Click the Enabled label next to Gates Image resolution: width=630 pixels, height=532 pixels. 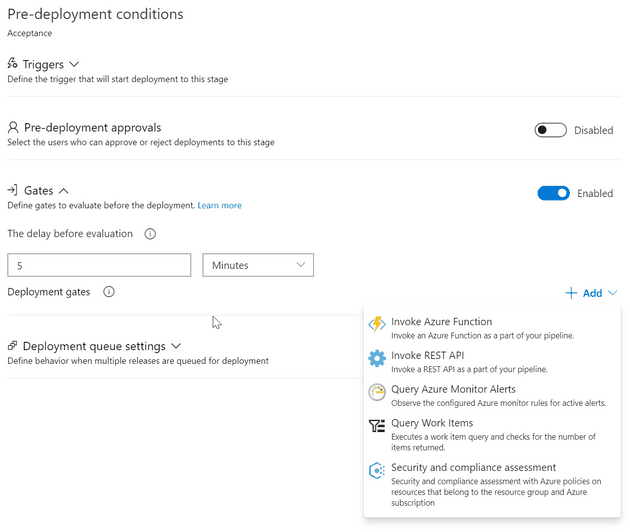pos(595,193)
